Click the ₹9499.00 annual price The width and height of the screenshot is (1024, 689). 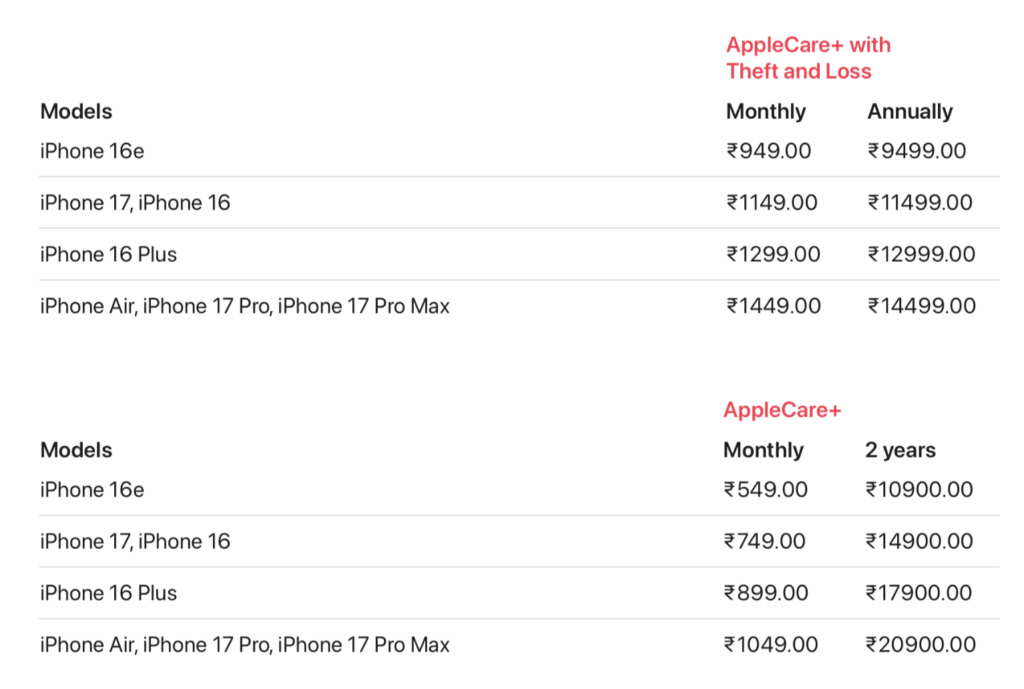point(916,151)
